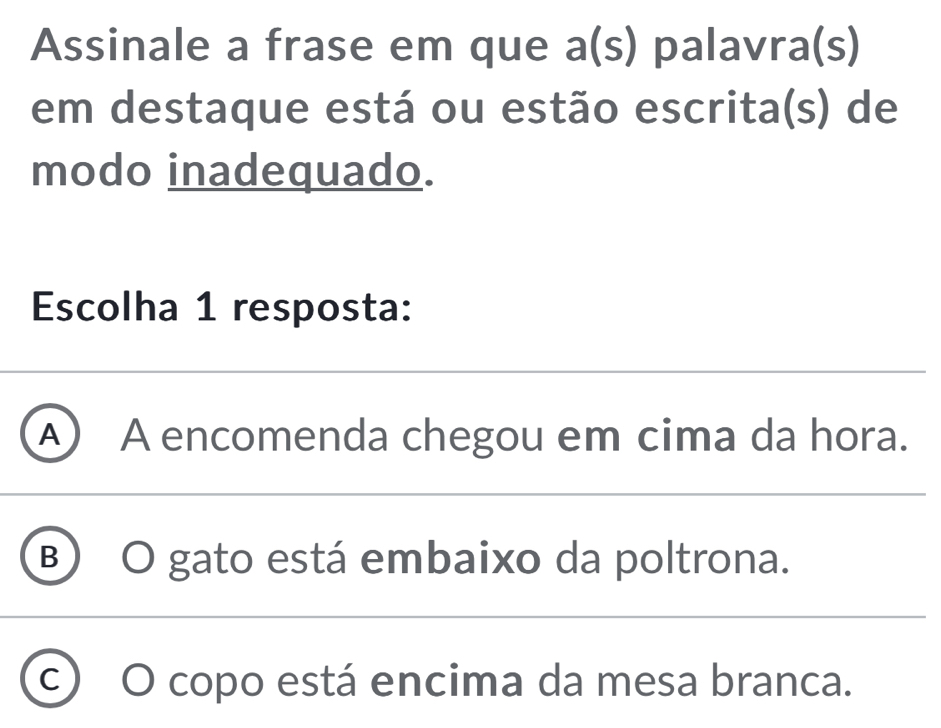This screenshot has height=728, width=941.
Task: Click the word 'destaque' in the question
Action: pyautogui.click(x=205, y=108)
